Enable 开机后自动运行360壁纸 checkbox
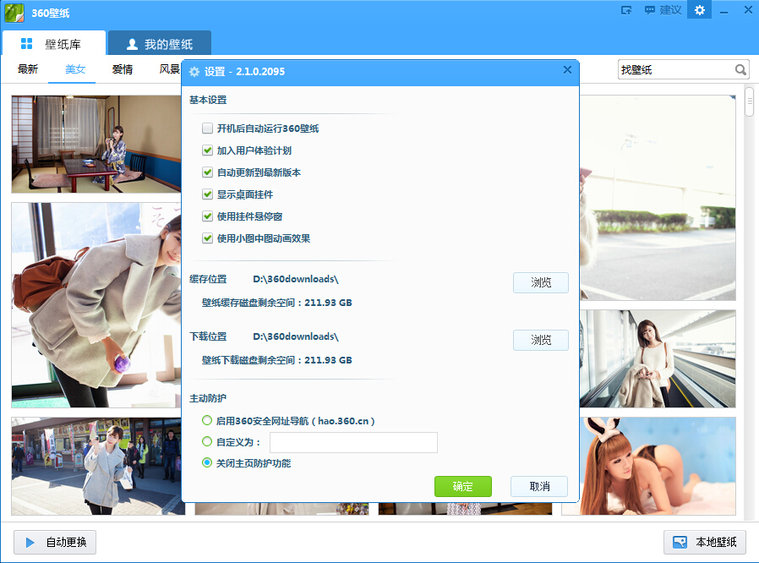Viewport: 759px width, 563px height. point(207,128)
